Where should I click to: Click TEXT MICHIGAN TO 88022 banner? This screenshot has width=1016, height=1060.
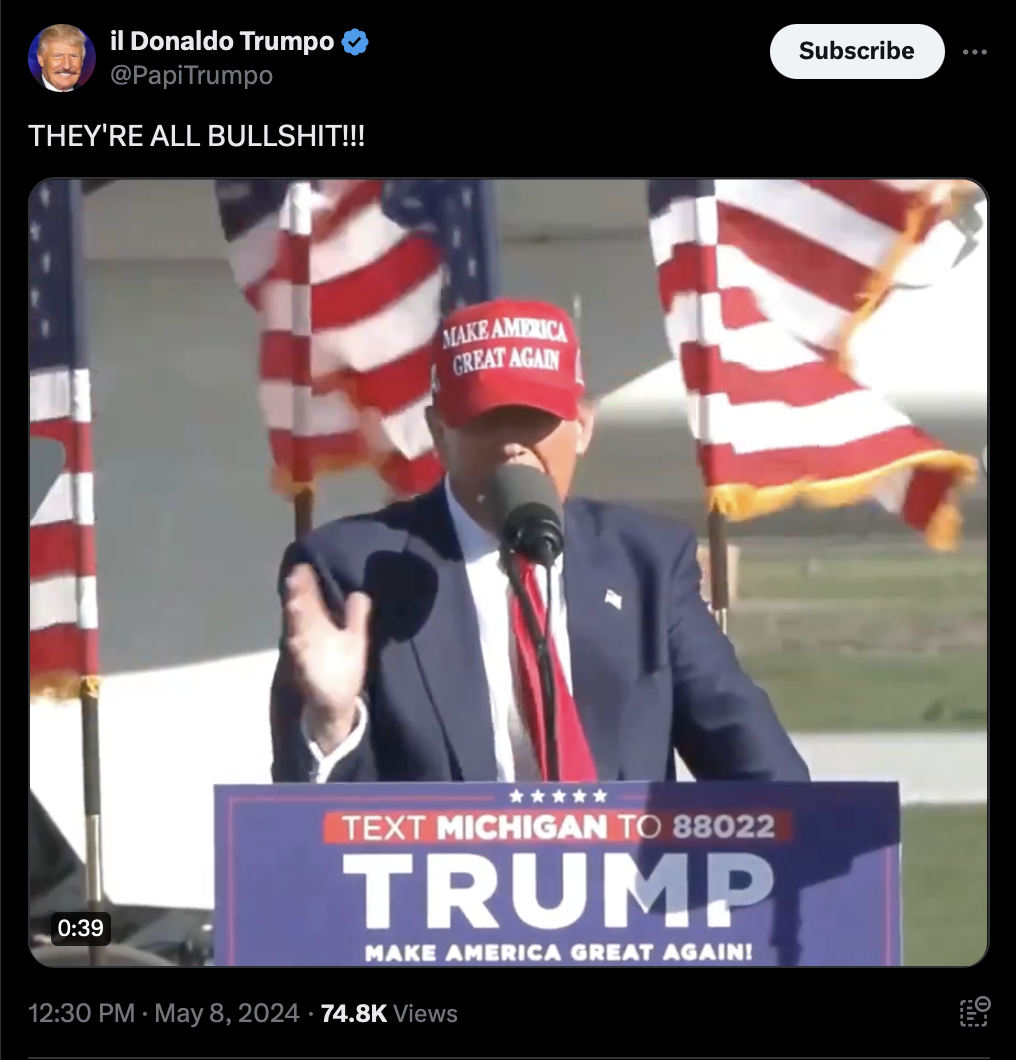click(558, 827)
